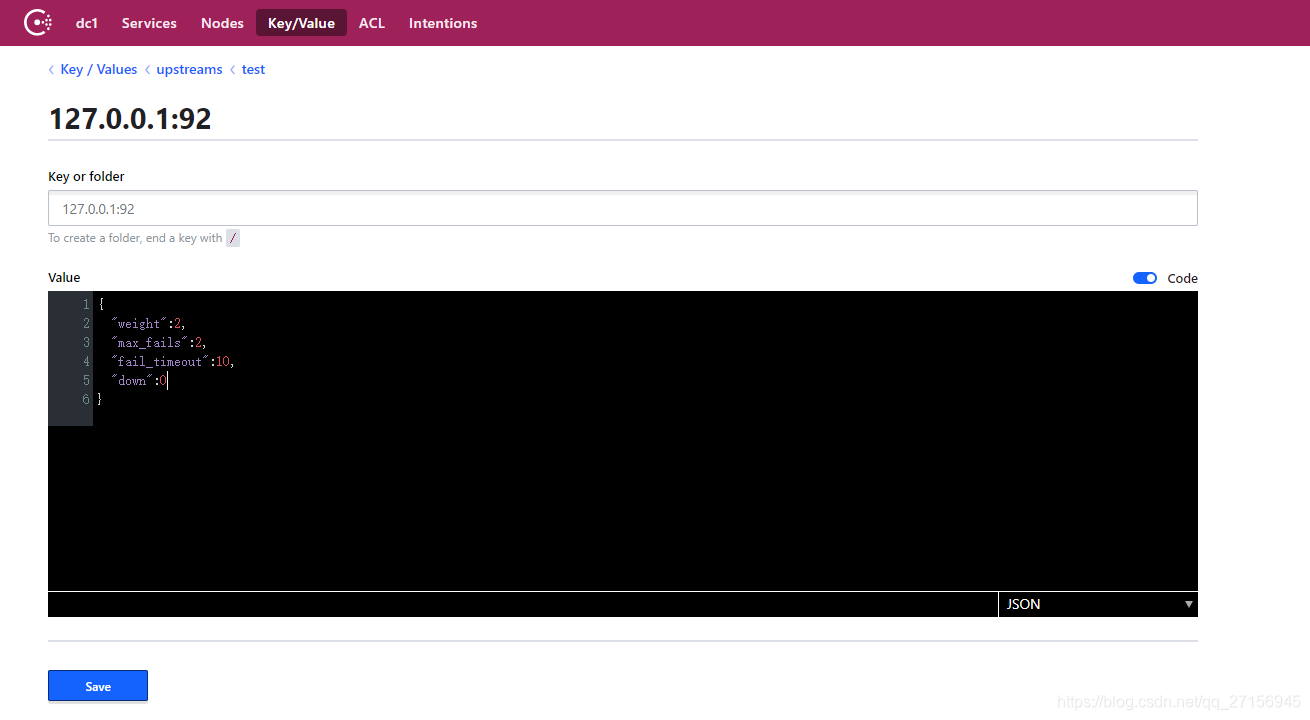Click the Value label above editor

(64, 277)
